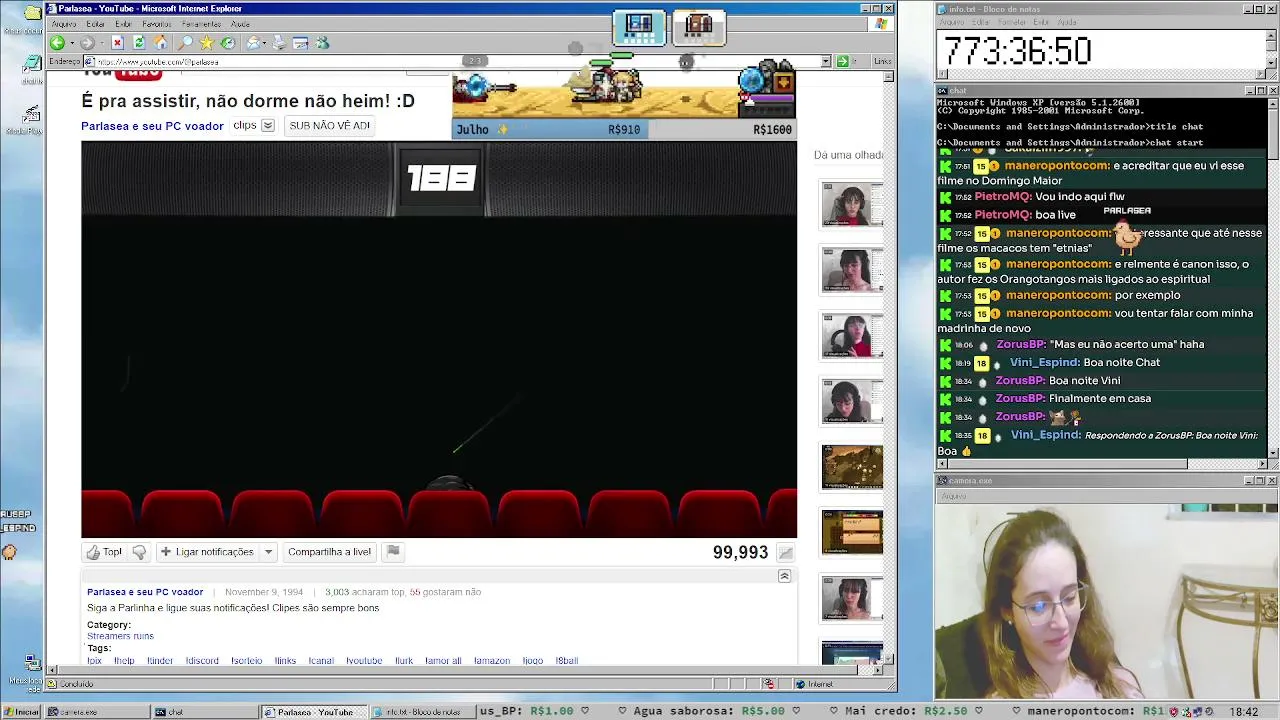This screenshot has width=1280, height=720.
Task: Open the Streamers ruins category link
Action: pos(120,636)
